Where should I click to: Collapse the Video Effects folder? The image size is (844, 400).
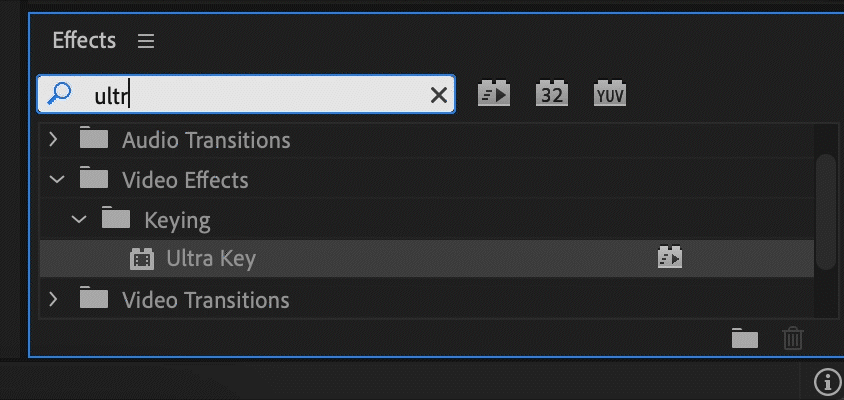56,180
